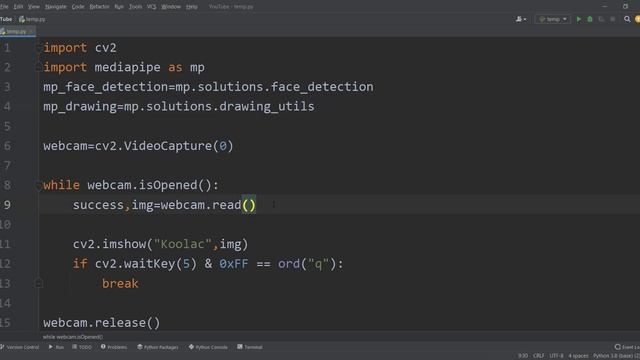Click the word cv2 on import line

pos(106,48)
